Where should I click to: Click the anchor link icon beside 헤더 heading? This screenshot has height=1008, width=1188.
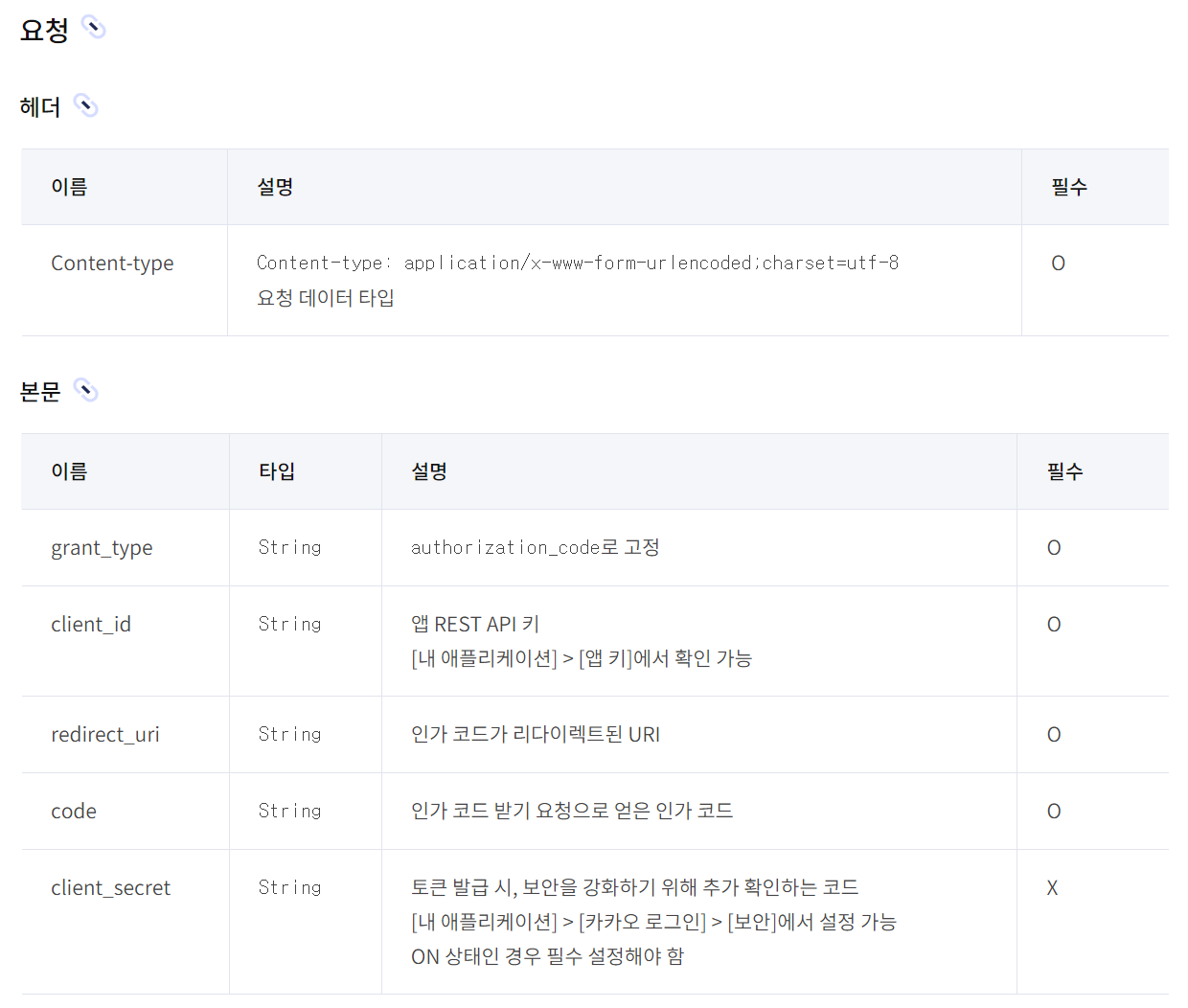[x=86, y=105]
